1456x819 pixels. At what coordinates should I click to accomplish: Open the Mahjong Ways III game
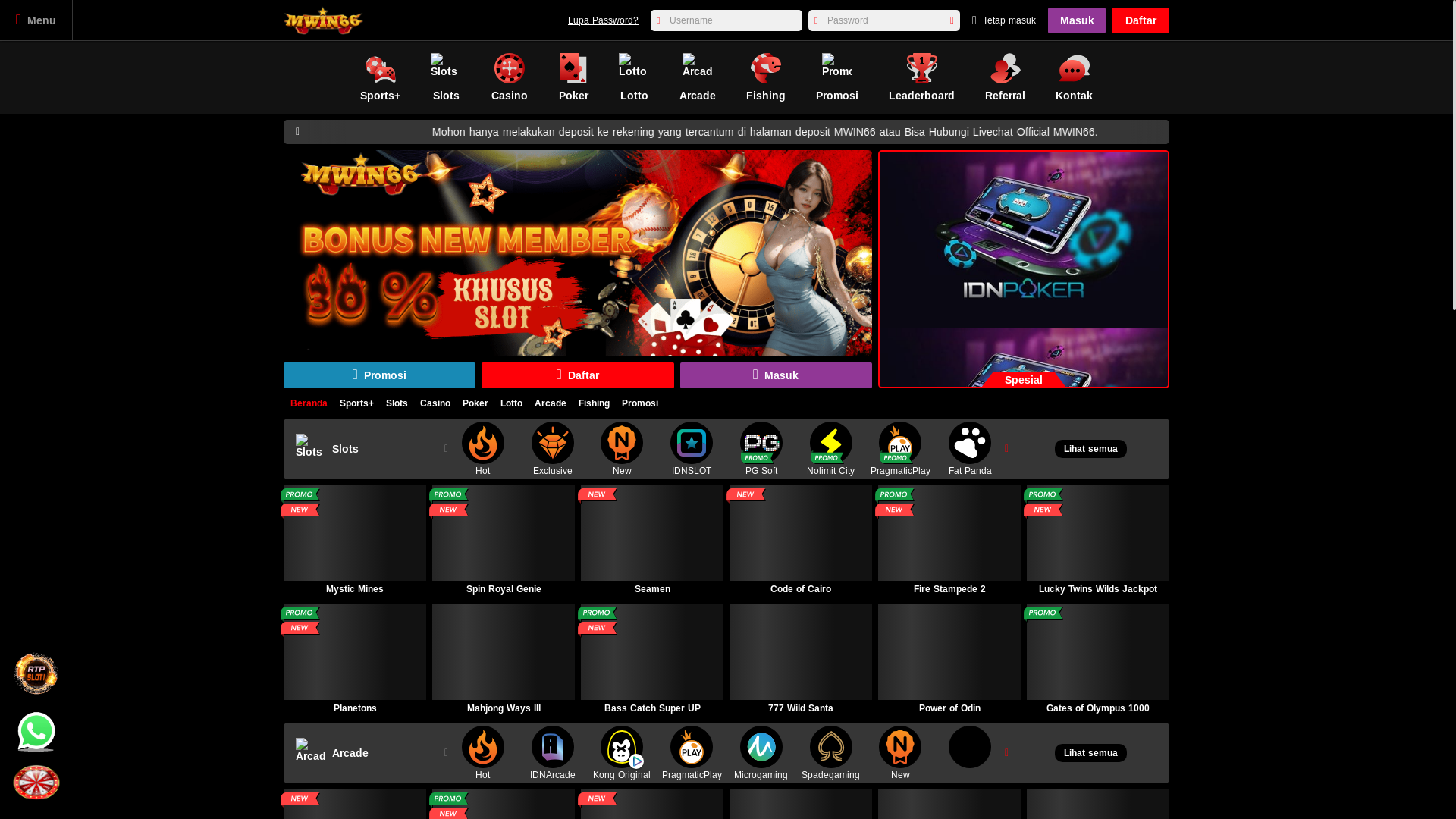[x=504, y=651]
